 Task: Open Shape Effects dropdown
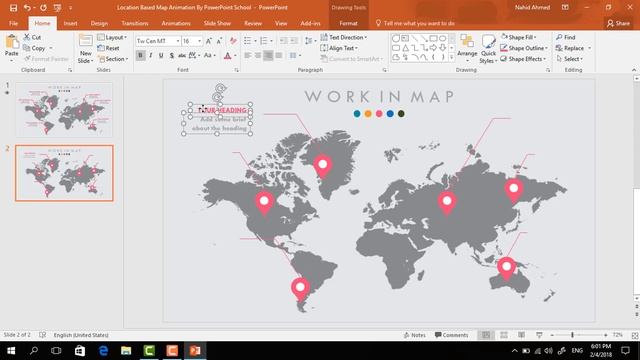pyautogui.click(x=523, y=59)
